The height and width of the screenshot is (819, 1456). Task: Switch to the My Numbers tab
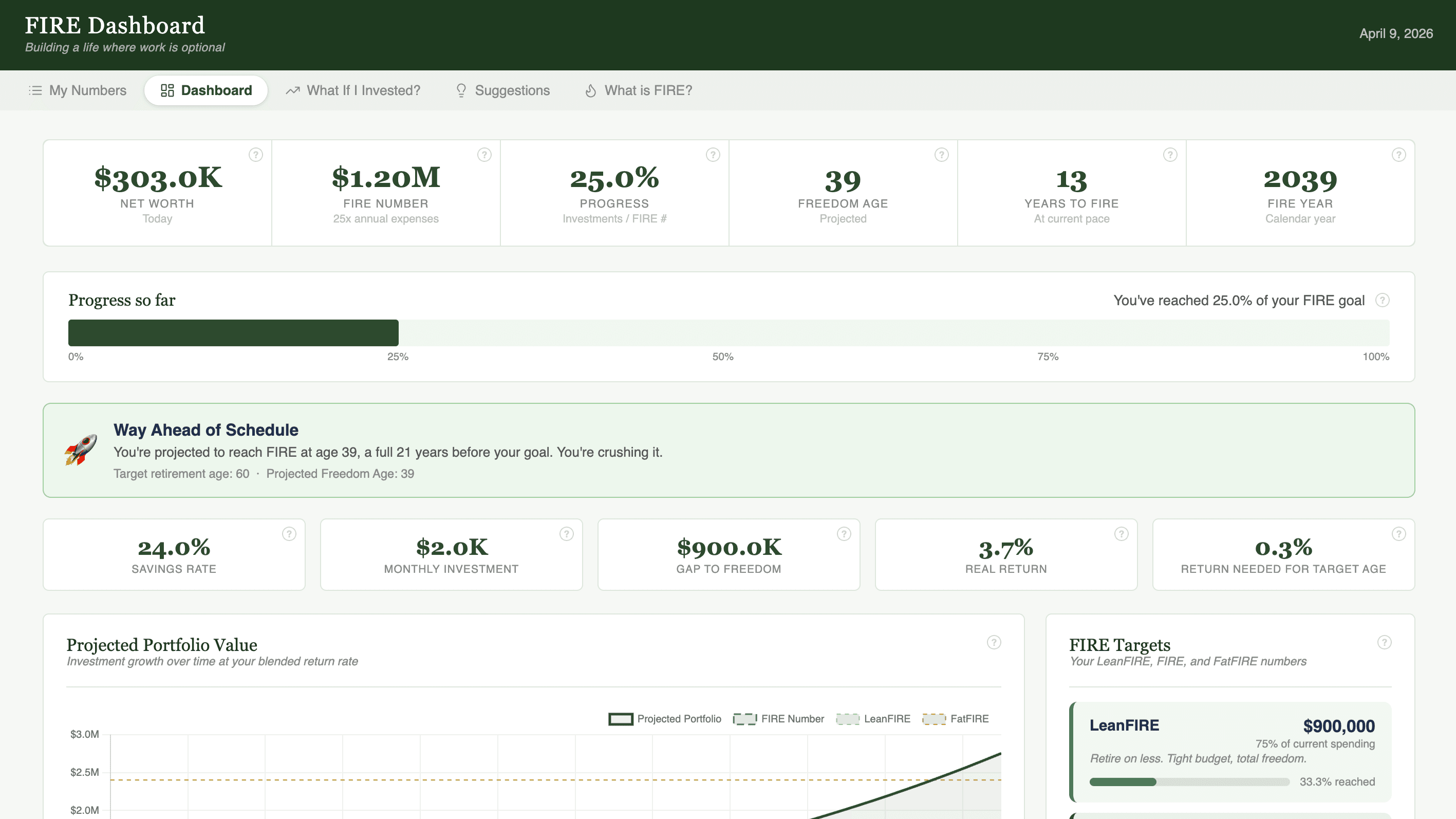(x=78, y=90)
